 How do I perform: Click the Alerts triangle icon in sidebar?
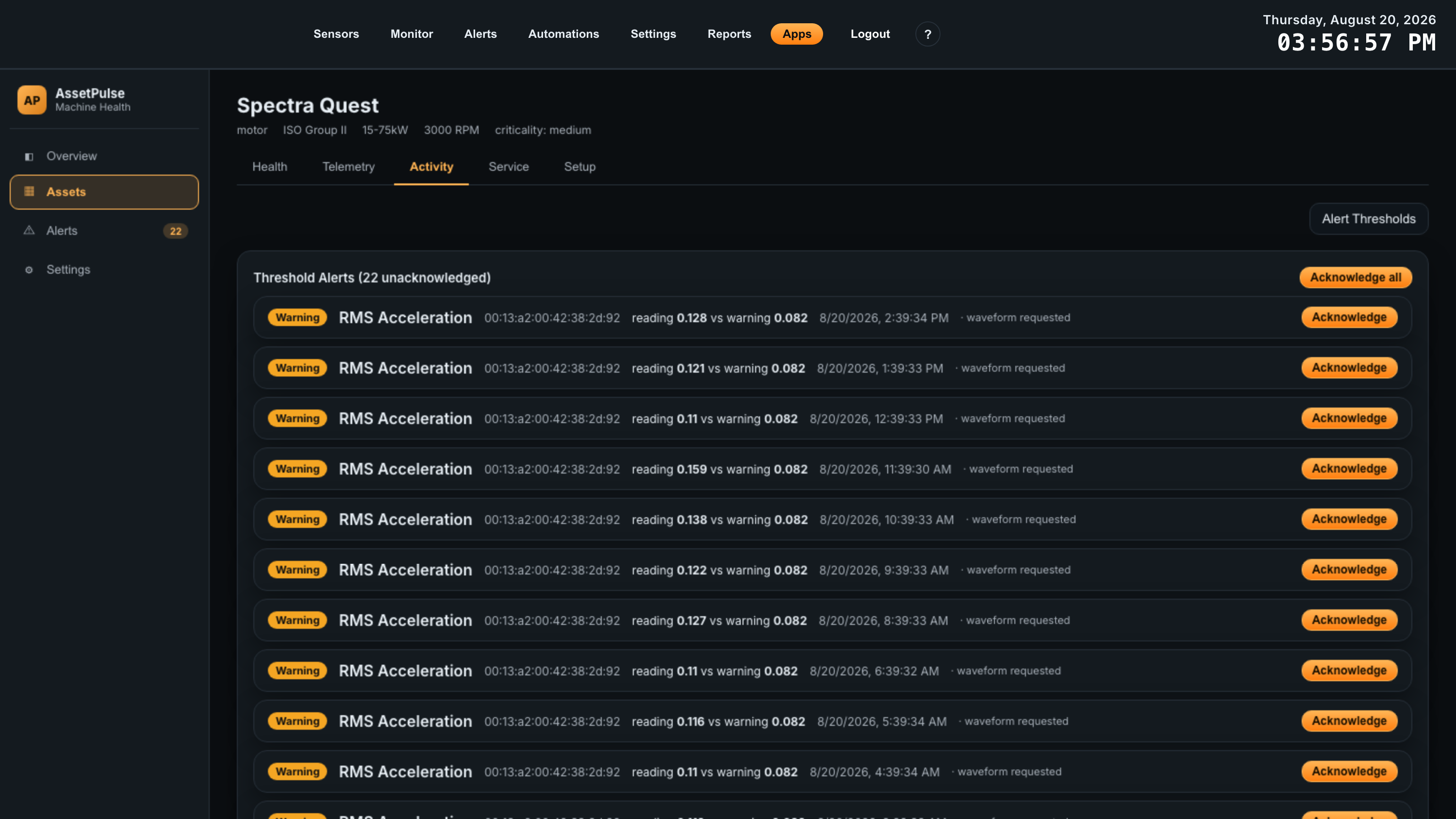coord(30,230)
